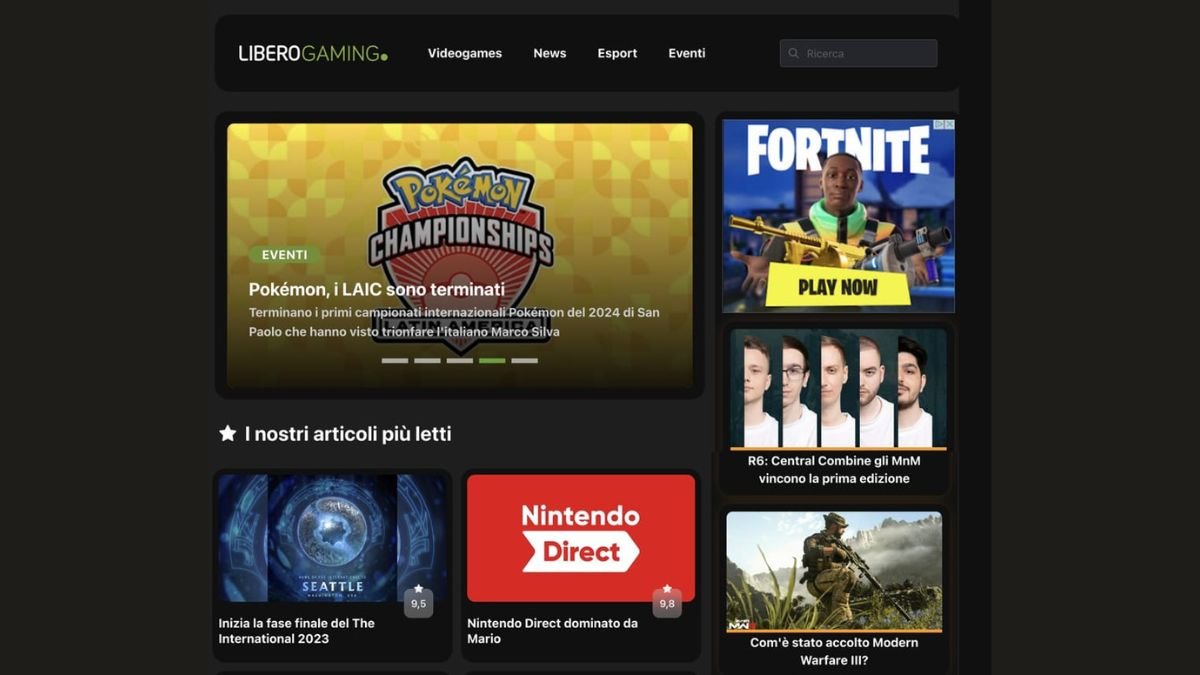Click the LiberoGaming logo

(313, 53)
